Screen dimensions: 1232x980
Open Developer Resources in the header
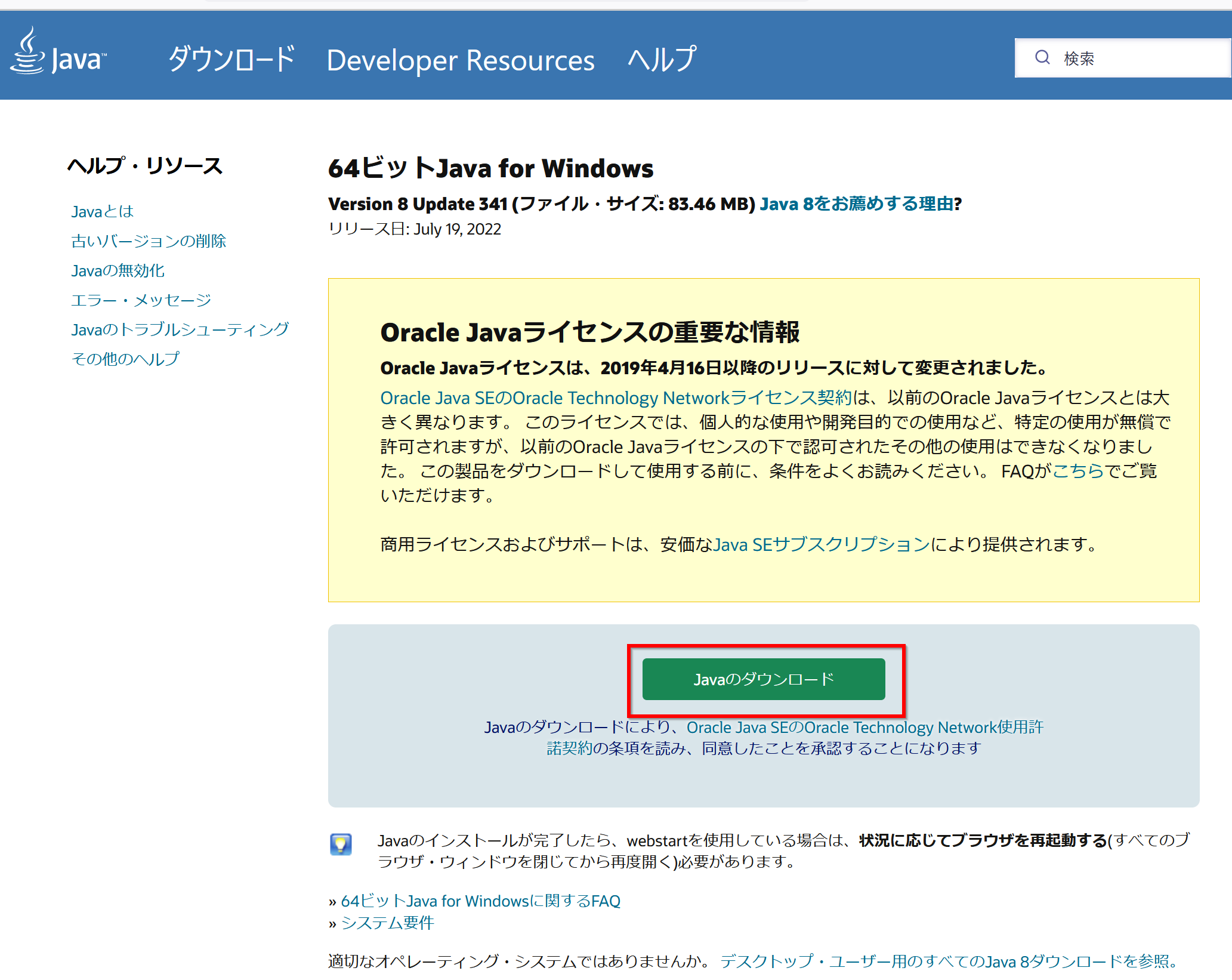point(461,60)
